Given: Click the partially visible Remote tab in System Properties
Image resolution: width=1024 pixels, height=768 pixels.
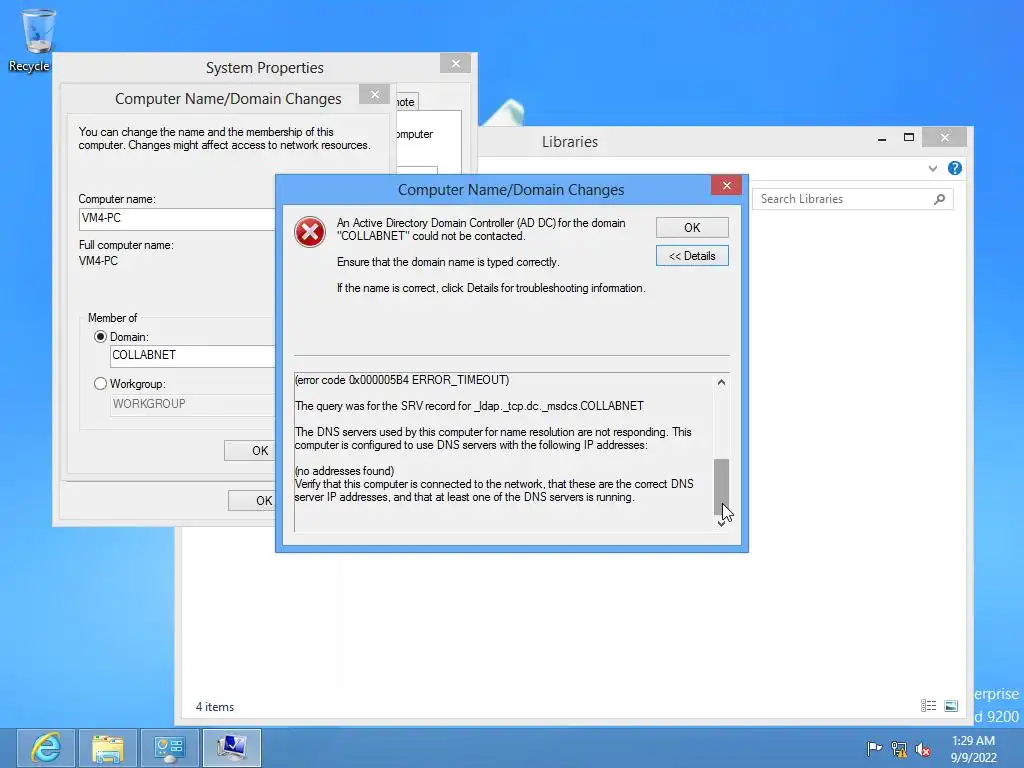Looking at the screenshot, I should tap(407, 102).
